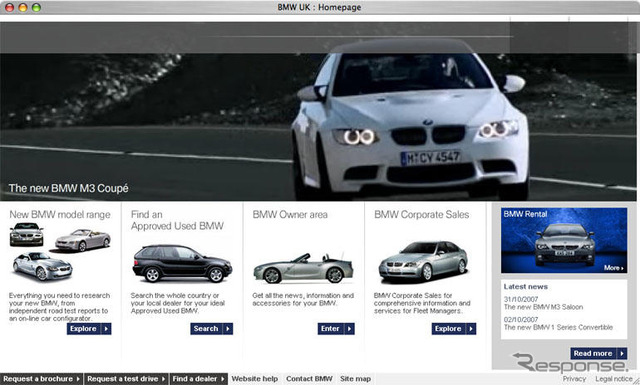Screen dimensions: 640x385
Task: Click the green zoom window button
Action: [x=36, y=7]
